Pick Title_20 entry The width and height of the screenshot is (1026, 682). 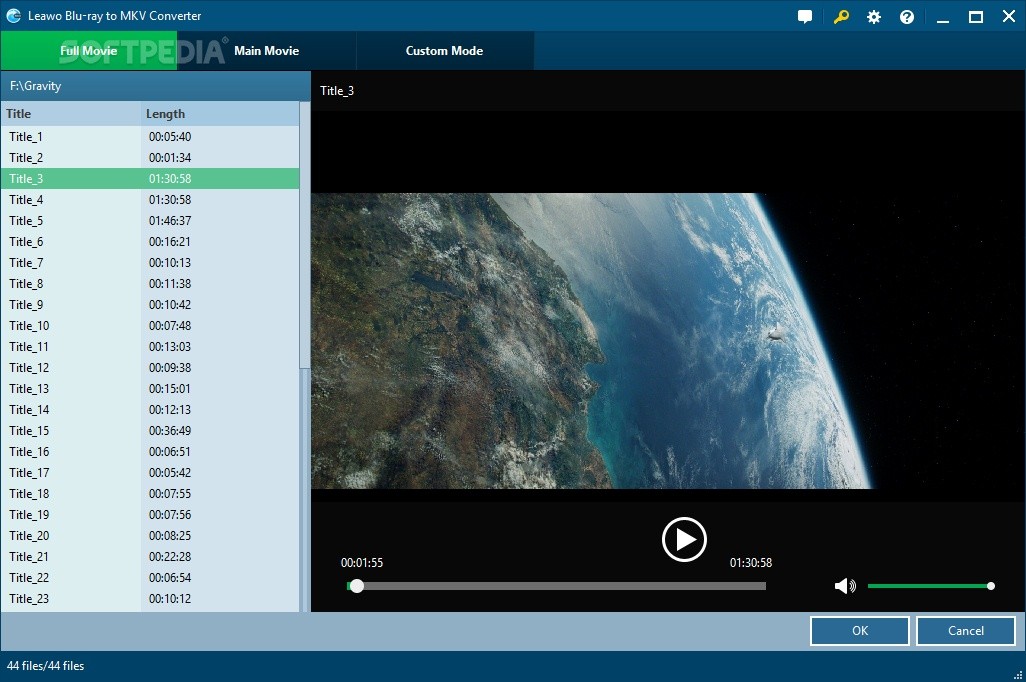tap(150, 535)
